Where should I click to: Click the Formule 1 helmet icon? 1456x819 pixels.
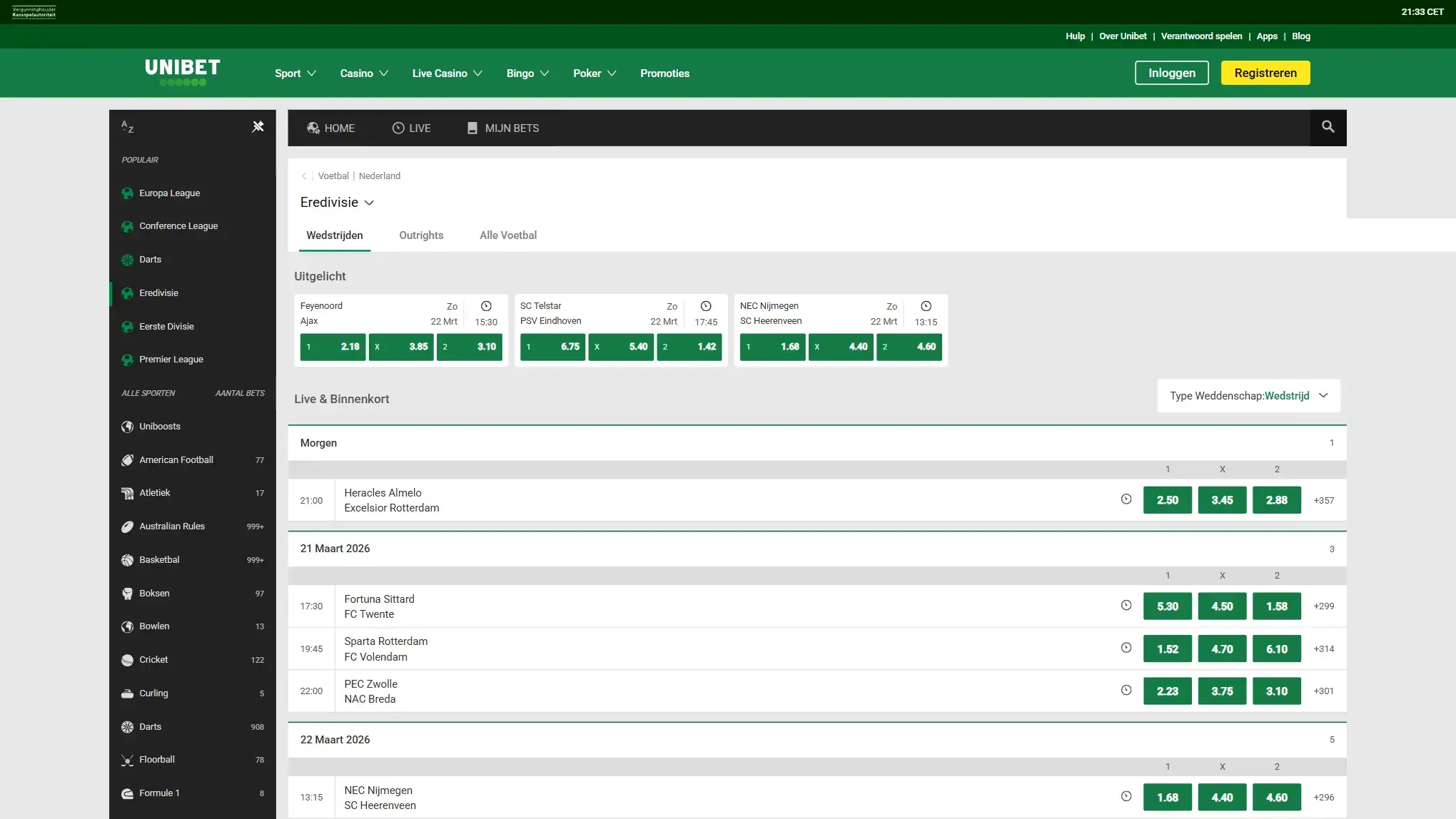[127, 793]
